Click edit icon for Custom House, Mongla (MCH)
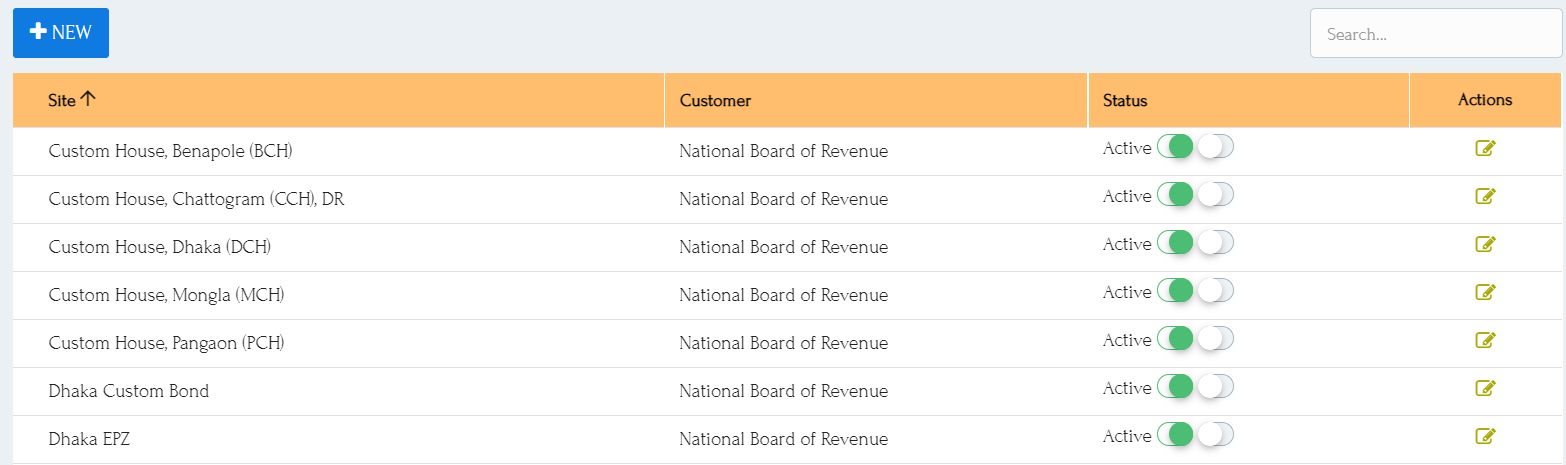1566x465 pixels. pos(1485,293)
